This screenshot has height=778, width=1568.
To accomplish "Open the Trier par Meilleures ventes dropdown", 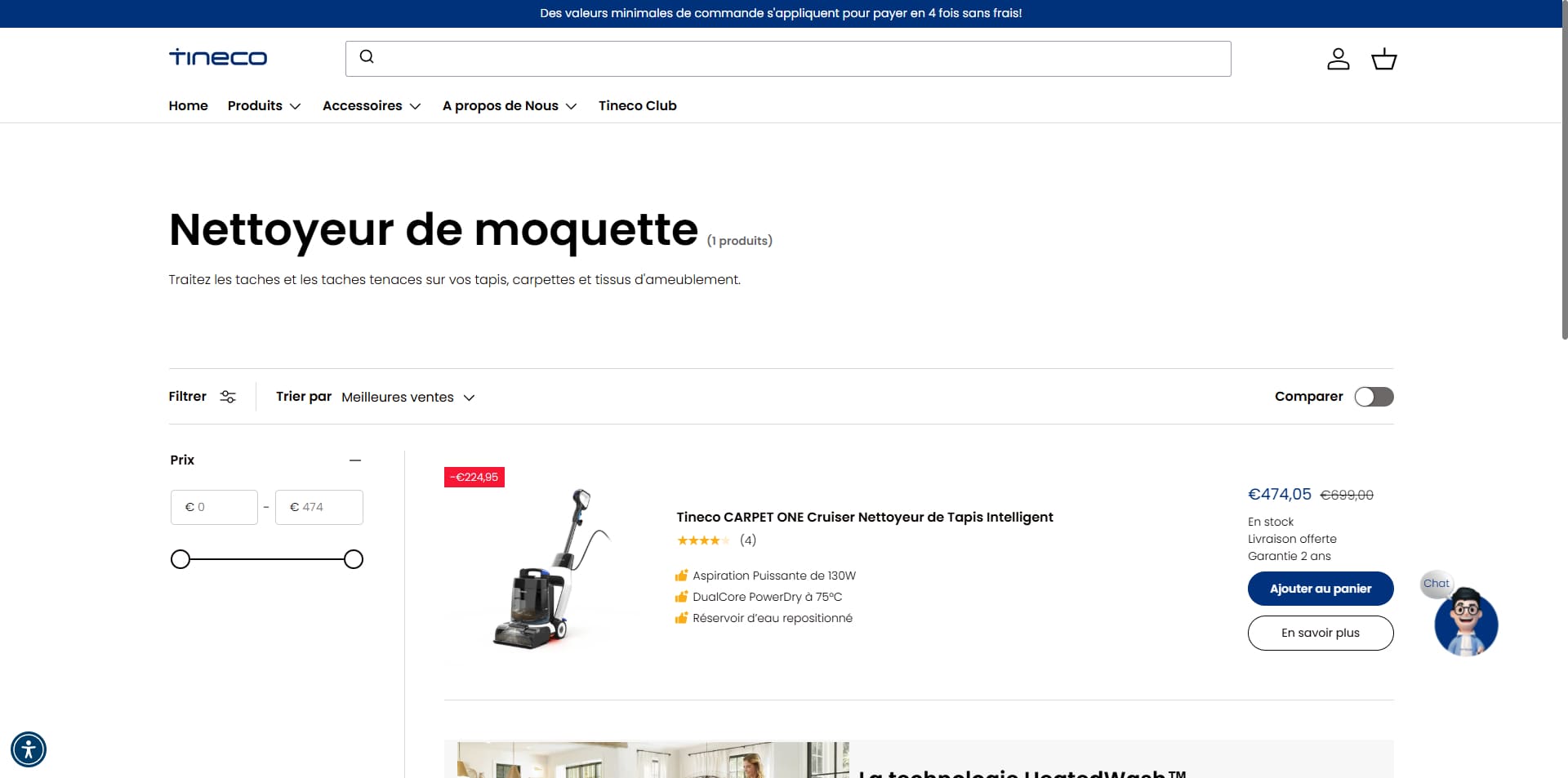I will [408, 397].
